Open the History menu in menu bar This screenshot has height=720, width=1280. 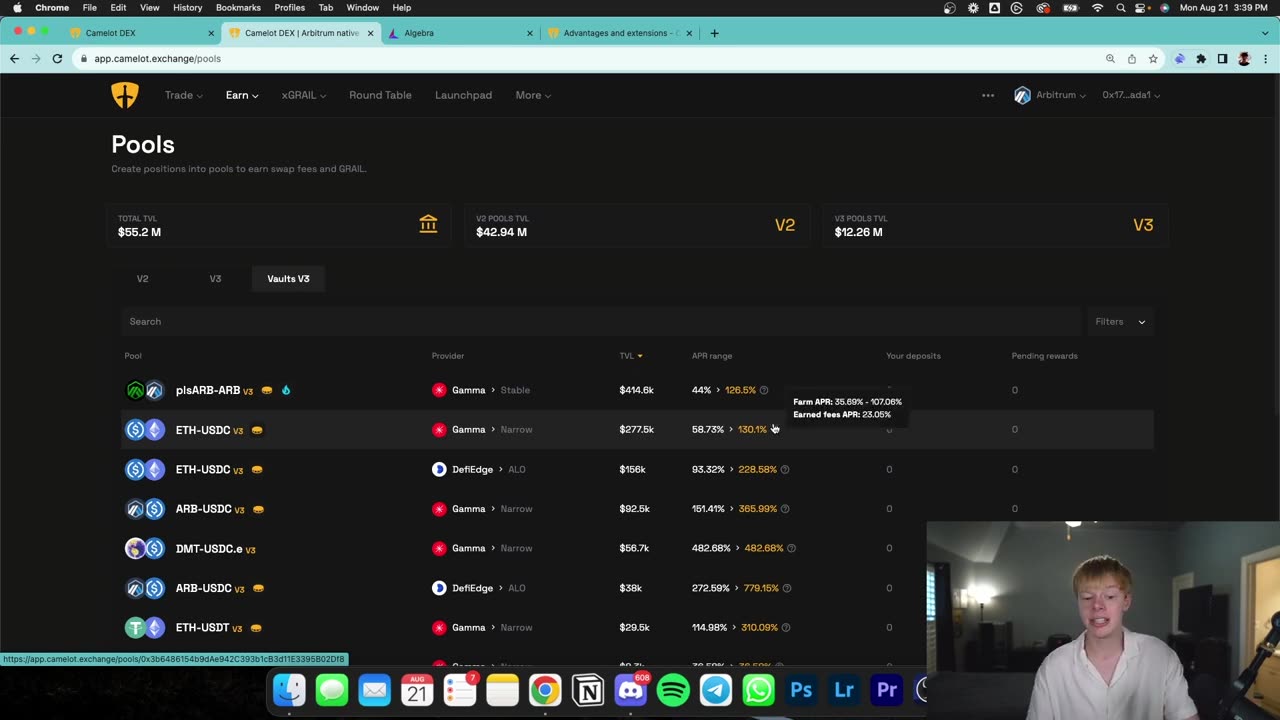click(187, 7)
